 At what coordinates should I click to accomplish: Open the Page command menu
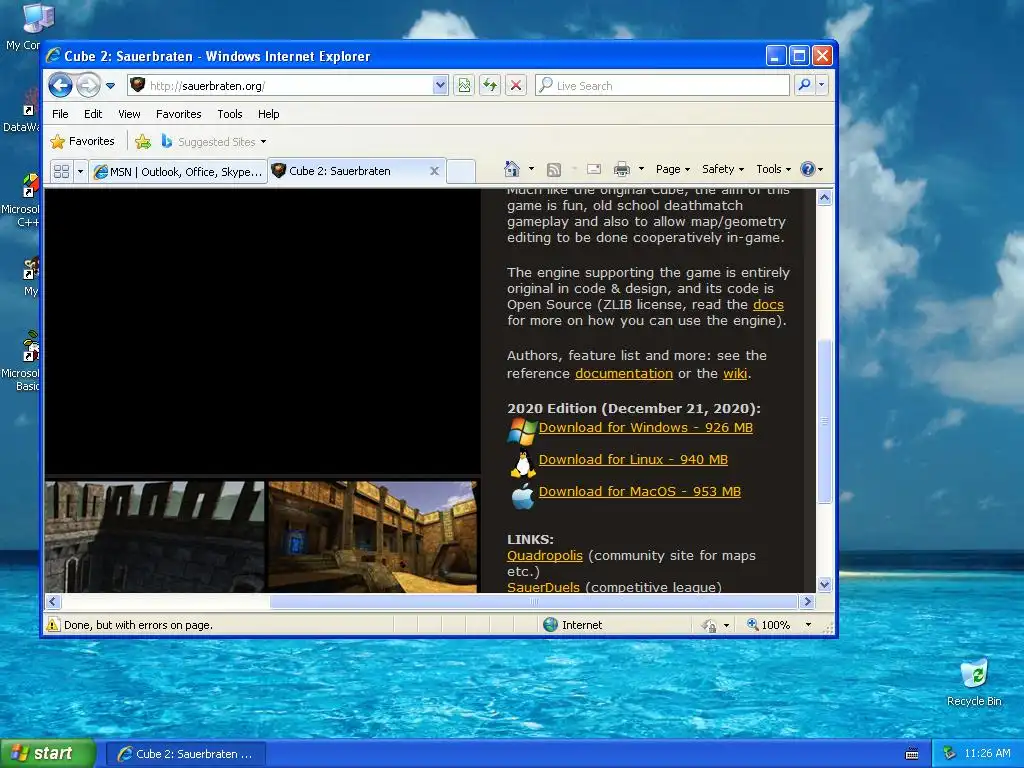(x=673, y=169)
